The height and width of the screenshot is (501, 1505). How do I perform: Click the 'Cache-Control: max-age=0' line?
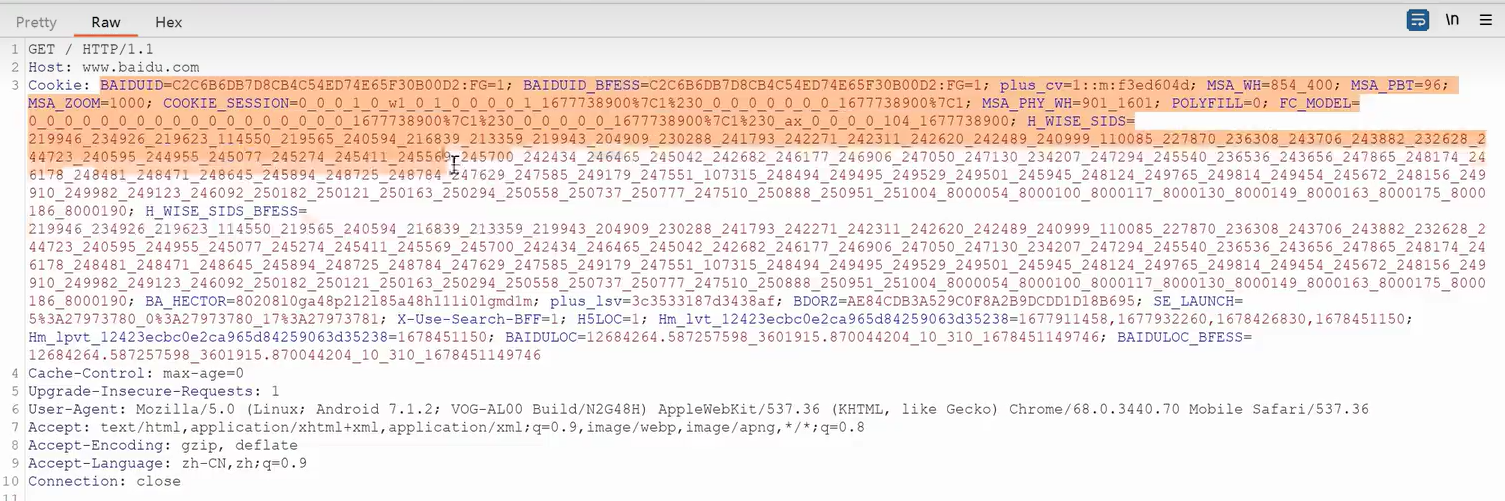point(136,373)
